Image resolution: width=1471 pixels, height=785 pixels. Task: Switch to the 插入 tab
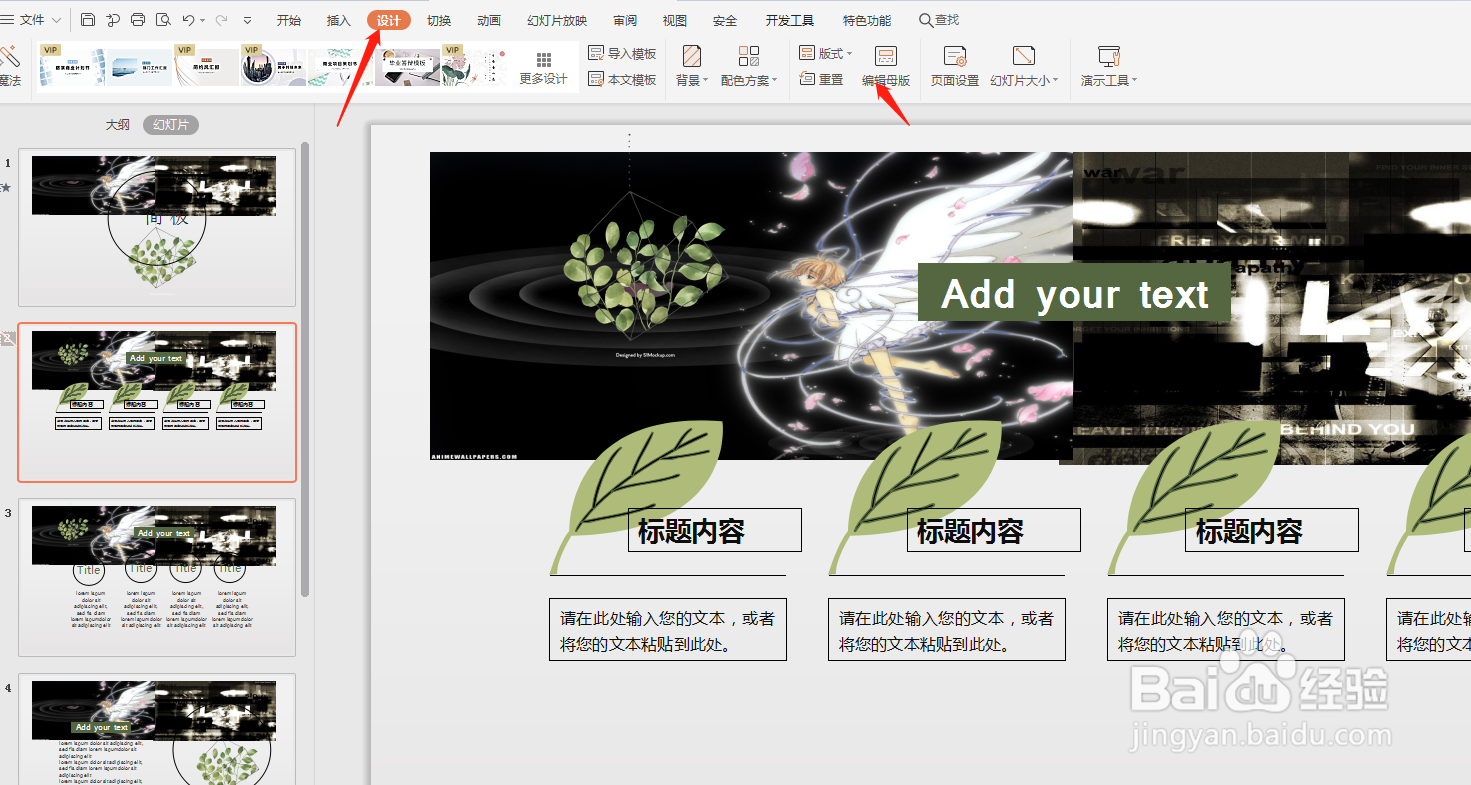[x=339, y=21]
